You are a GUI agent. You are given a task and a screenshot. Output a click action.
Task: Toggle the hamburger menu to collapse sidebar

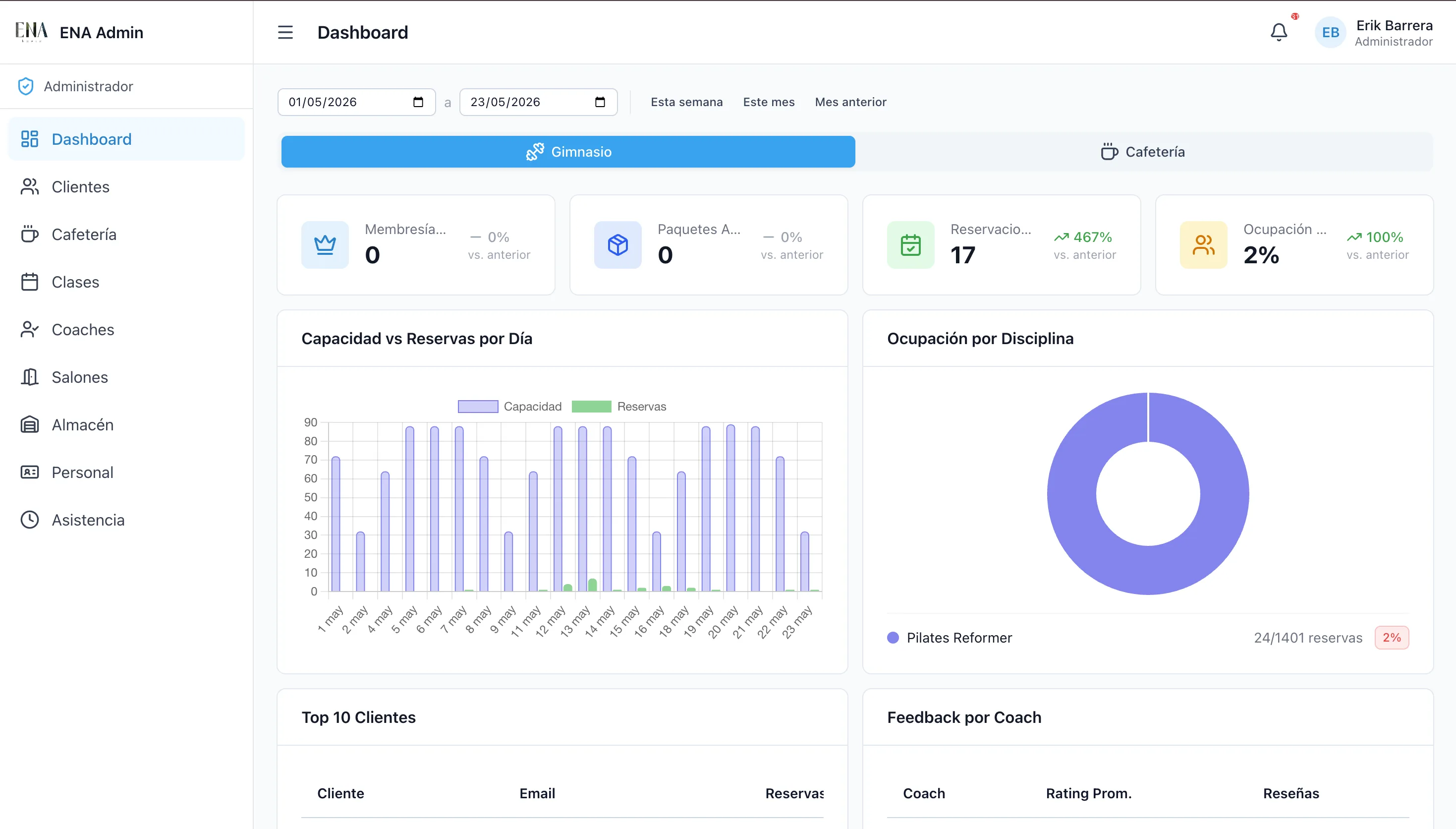pyautogui.click(x=285, y=32)
